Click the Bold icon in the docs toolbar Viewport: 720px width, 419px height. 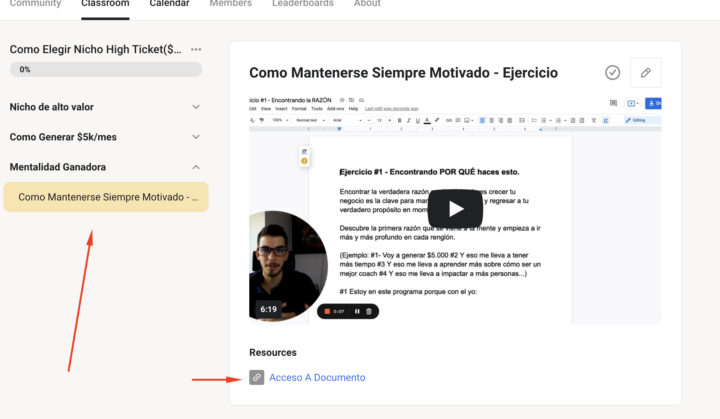click(399, 120)
